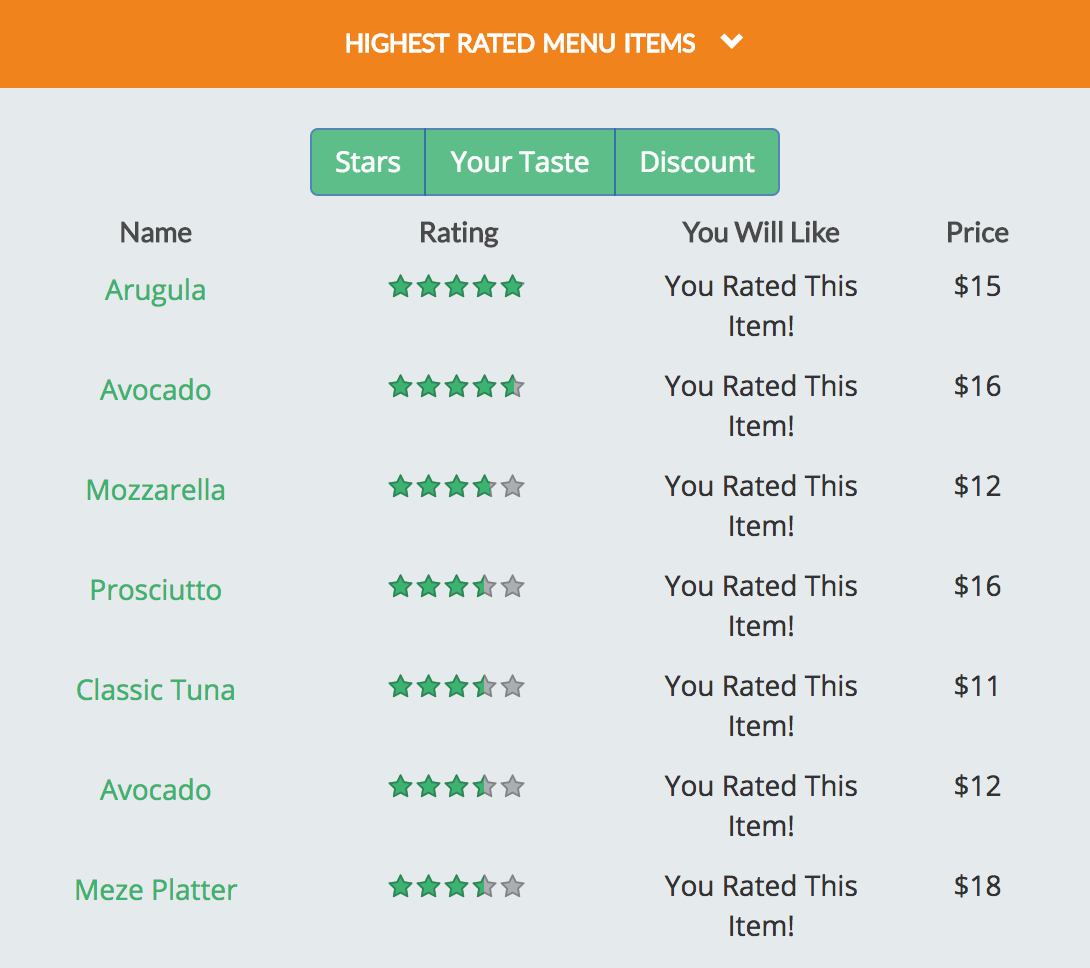Click the first star of $12 Avocado
The width and height of the screenshot is (1090, 968).
[400, 786]
